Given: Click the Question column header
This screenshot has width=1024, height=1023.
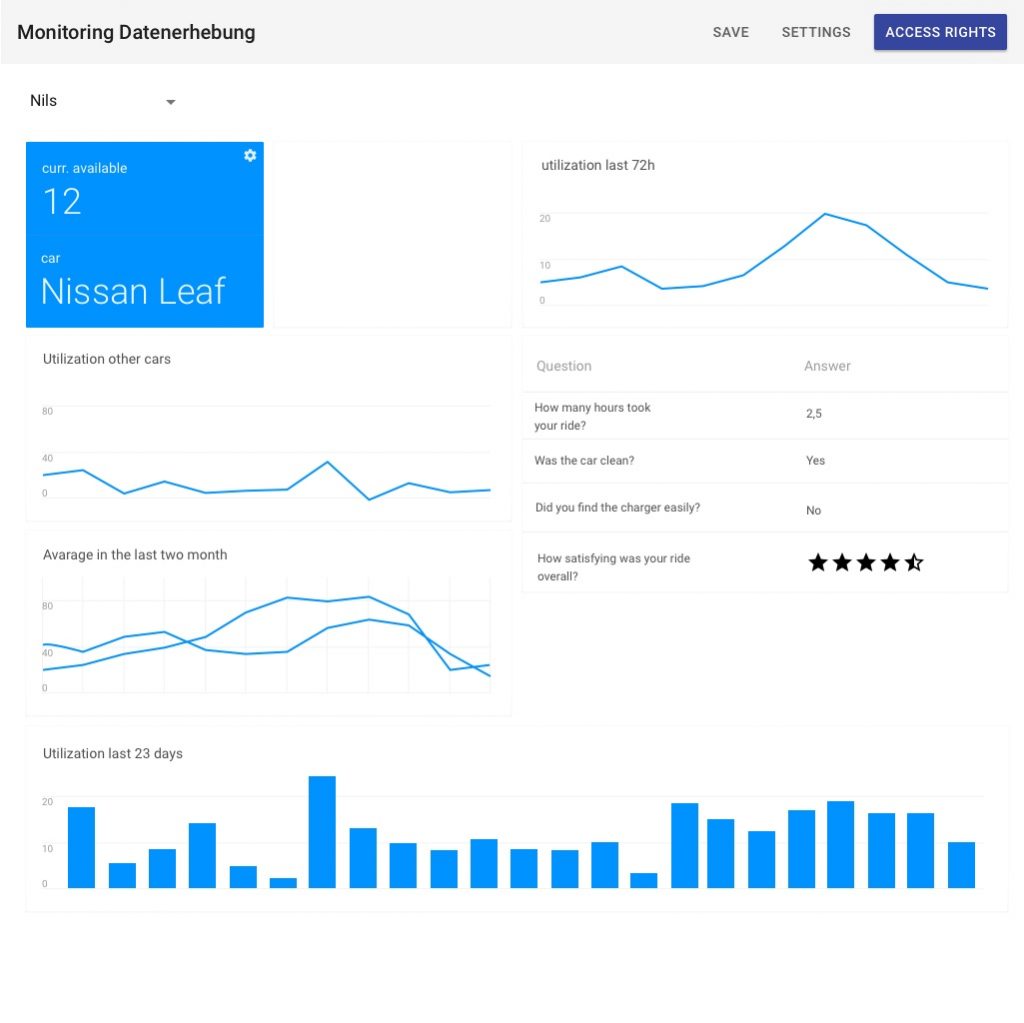Looking at the screenshot, I should click(x=564, y=366).
